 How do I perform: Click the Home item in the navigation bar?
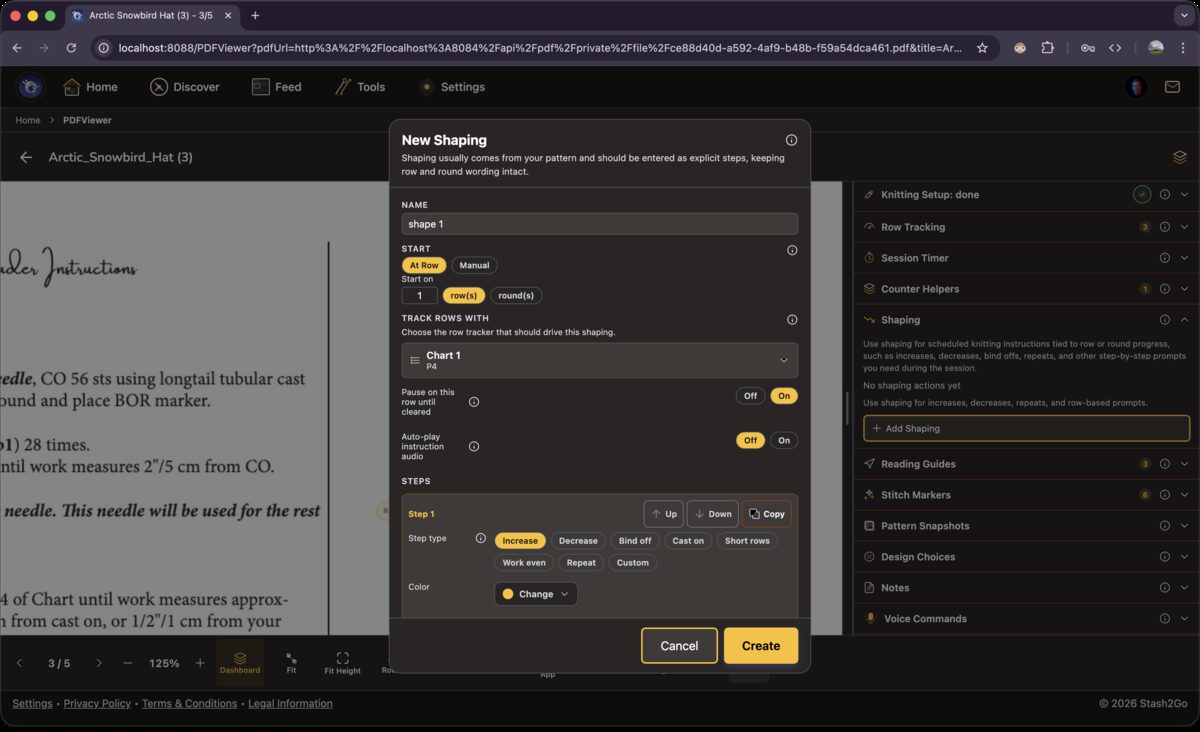[x=91, y=87]
